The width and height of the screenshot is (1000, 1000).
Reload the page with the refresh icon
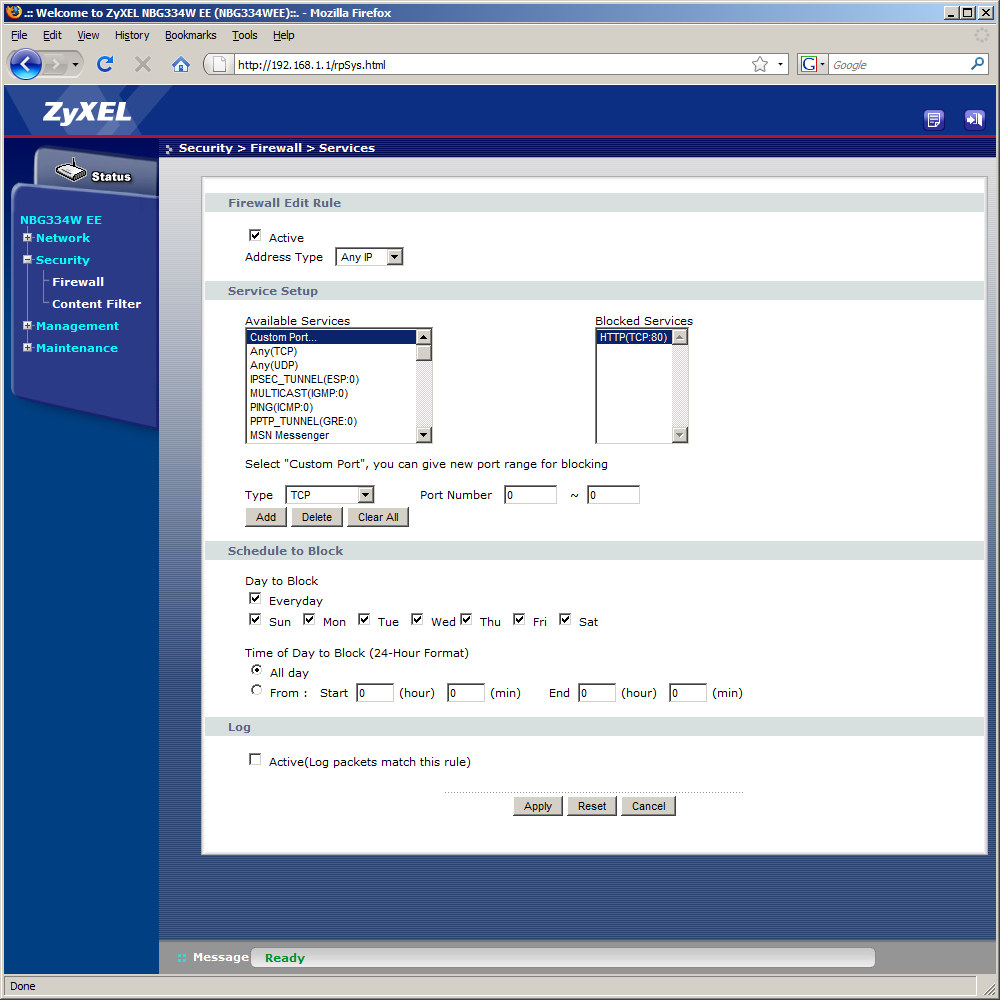pos(105,65)
